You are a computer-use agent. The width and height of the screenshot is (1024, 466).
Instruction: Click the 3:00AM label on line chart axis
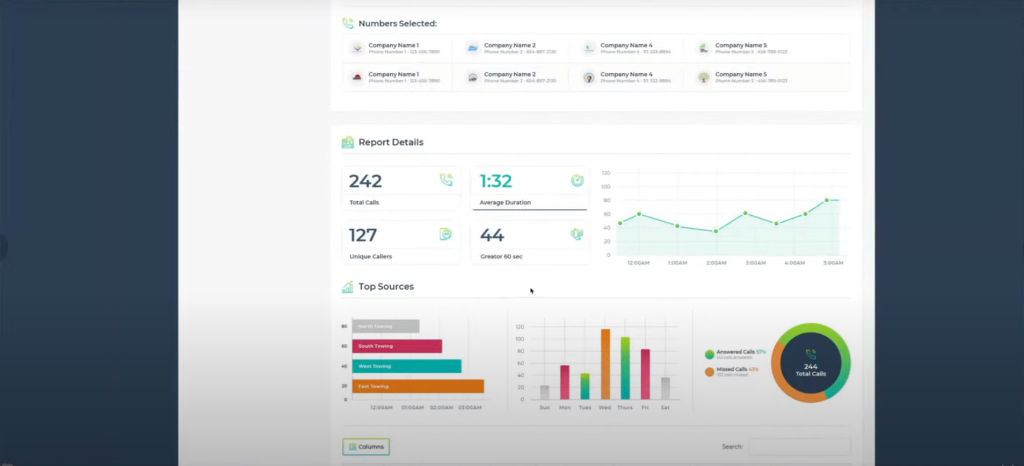(756, 263)
